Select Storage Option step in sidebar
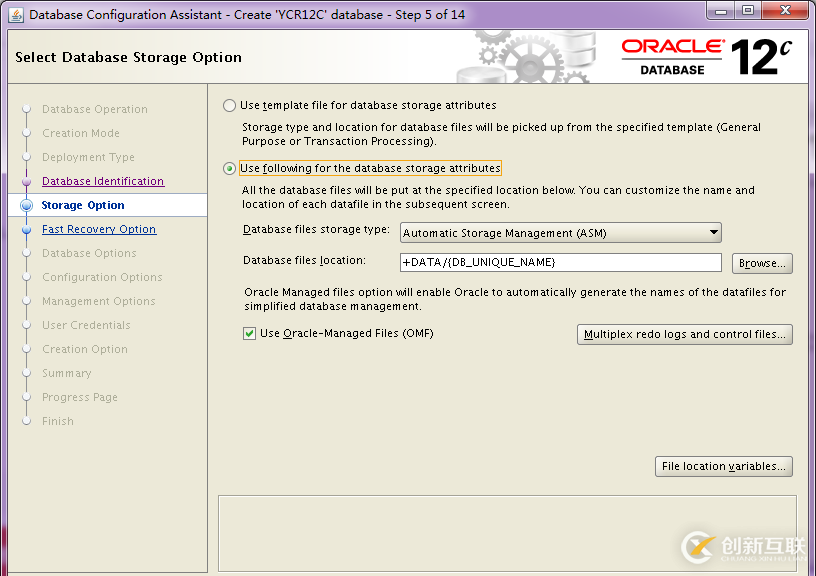The width and height of the screenshot is (816, 576). pyautogui.click(x=83, y=205)
